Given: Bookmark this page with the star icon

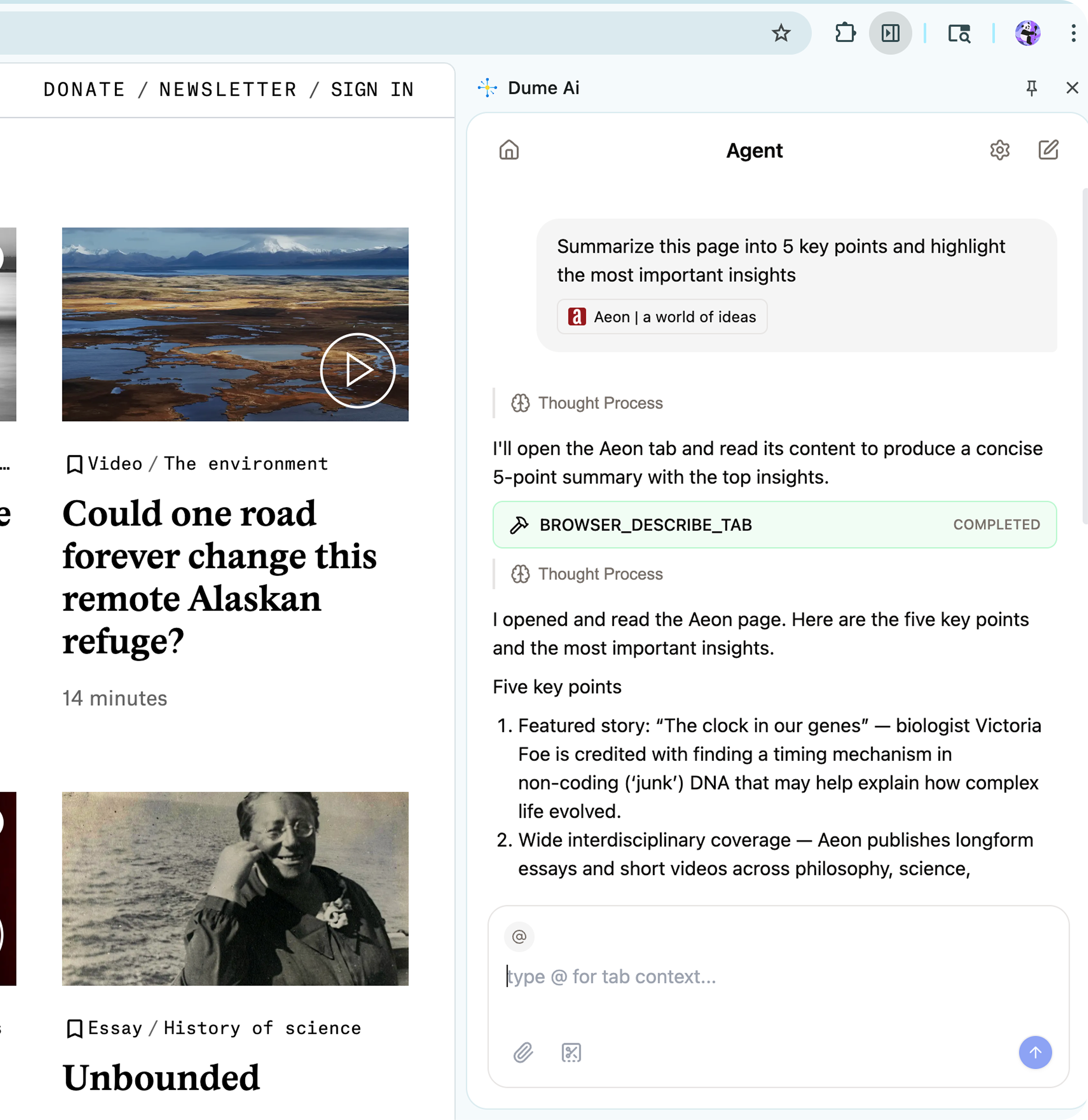Looking at the screenshot, I should pyautogui.click(x=781, y=33).
